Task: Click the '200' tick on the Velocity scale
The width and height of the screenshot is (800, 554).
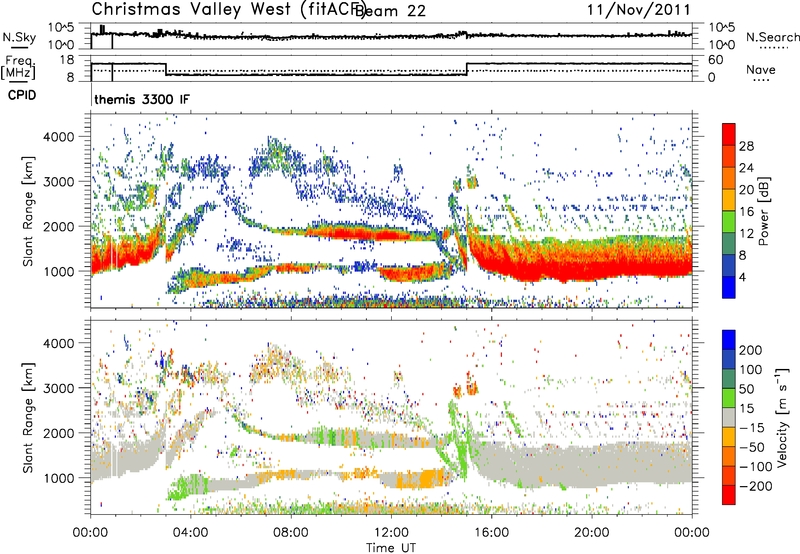Action: [750, 350]
